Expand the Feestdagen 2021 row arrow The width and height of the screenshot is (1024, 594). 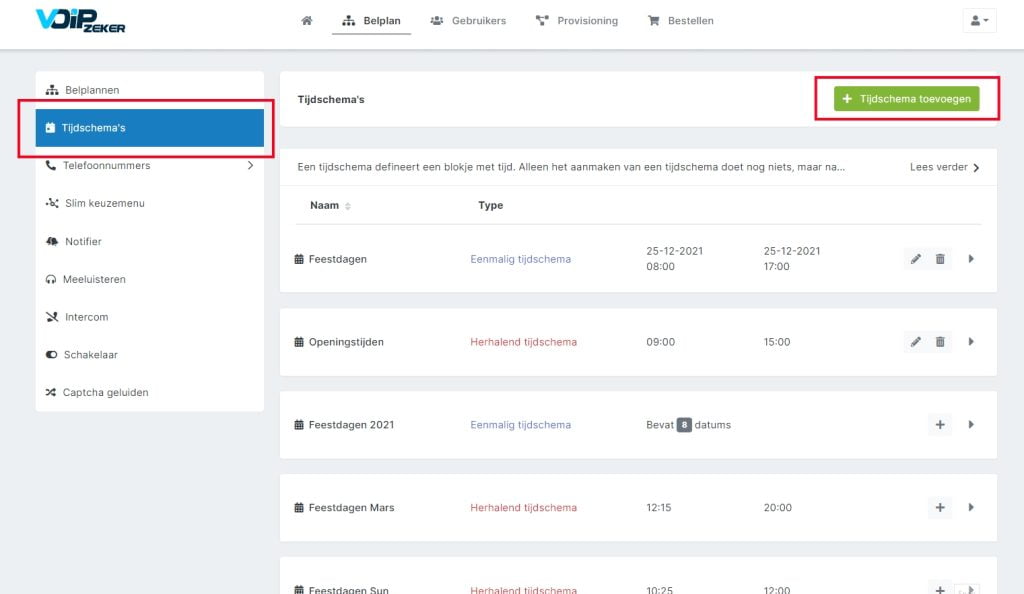pos(971,425)
